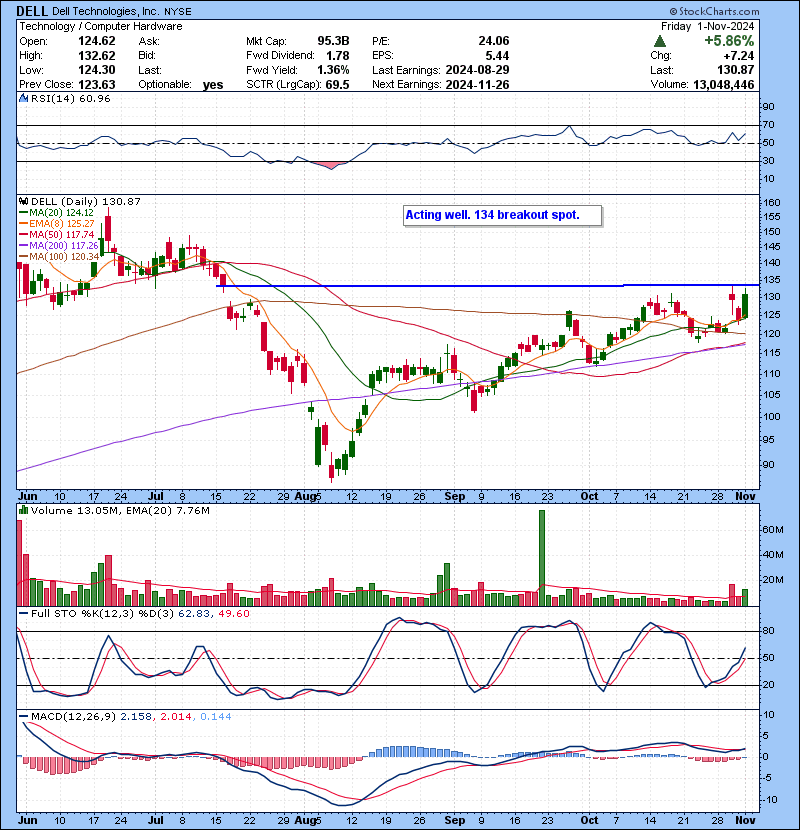Click the 80 level on stochastic axis
Screen dimensions: 800x830
pos(768,631)
